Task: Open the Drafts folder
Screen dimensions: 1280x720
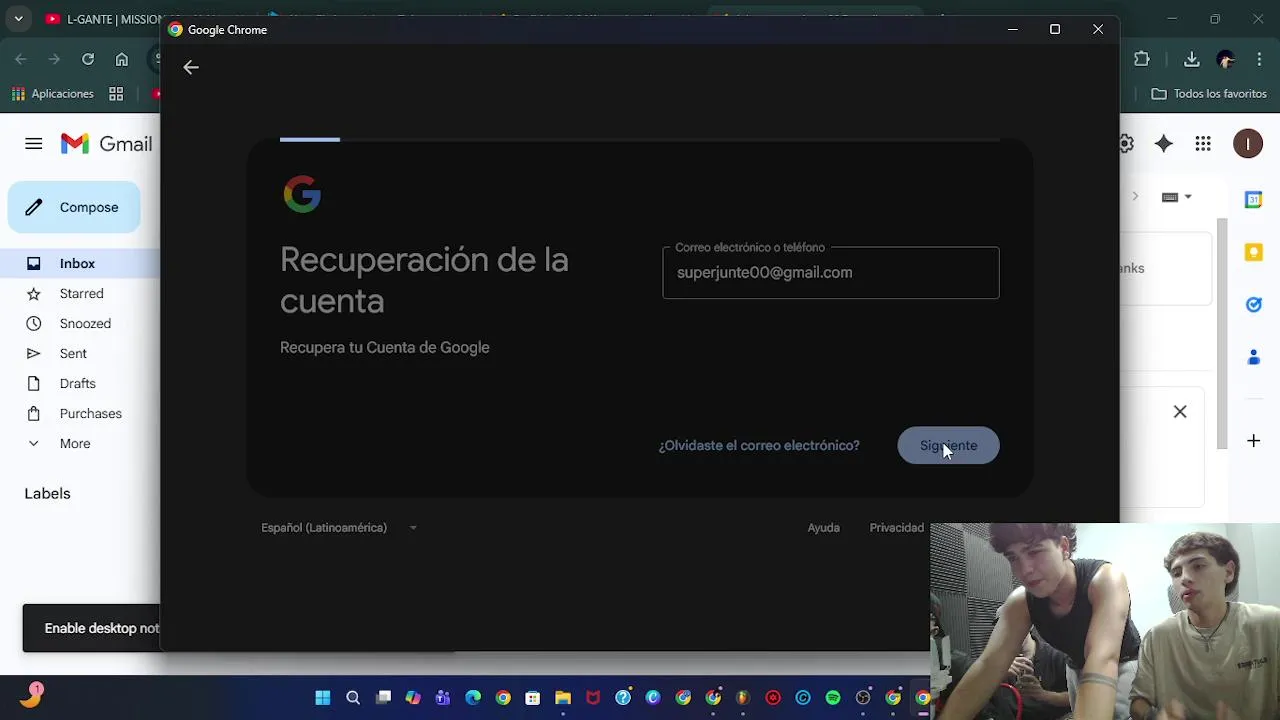Action: [77, 383]
